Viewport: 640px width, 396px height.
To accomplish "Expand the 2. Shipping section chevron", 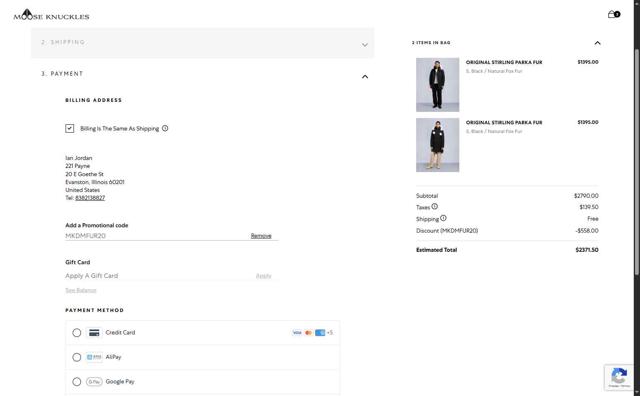I will [365, 44].
